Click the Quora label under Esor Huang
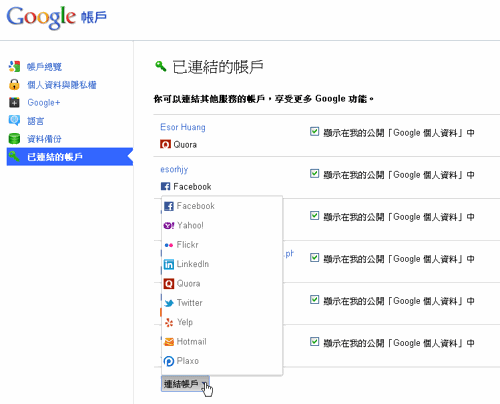This screenshot has width=500, height=404. tap(185, 145)
